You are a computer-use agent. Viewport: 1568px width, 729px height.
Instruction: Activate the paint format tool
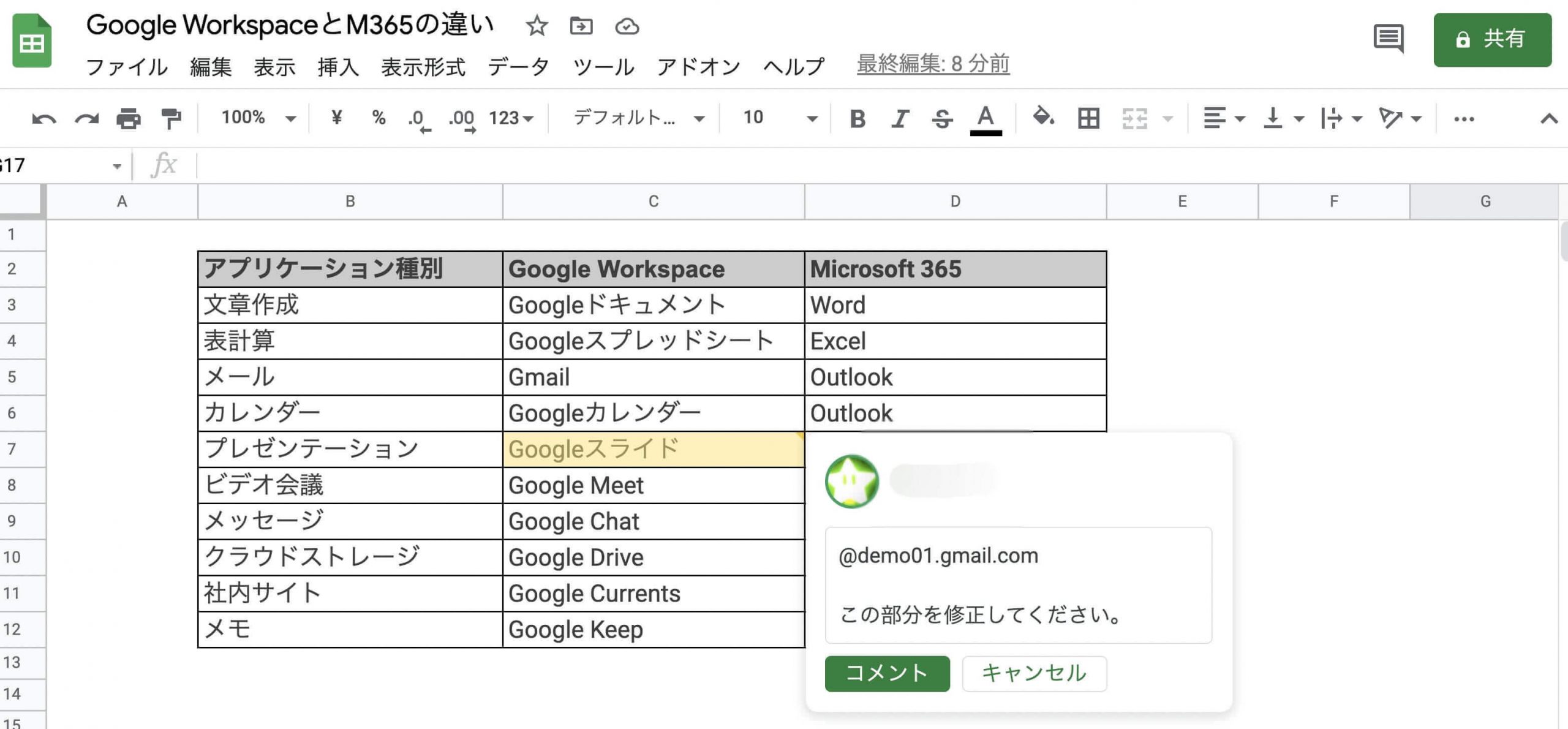point(171,118)
